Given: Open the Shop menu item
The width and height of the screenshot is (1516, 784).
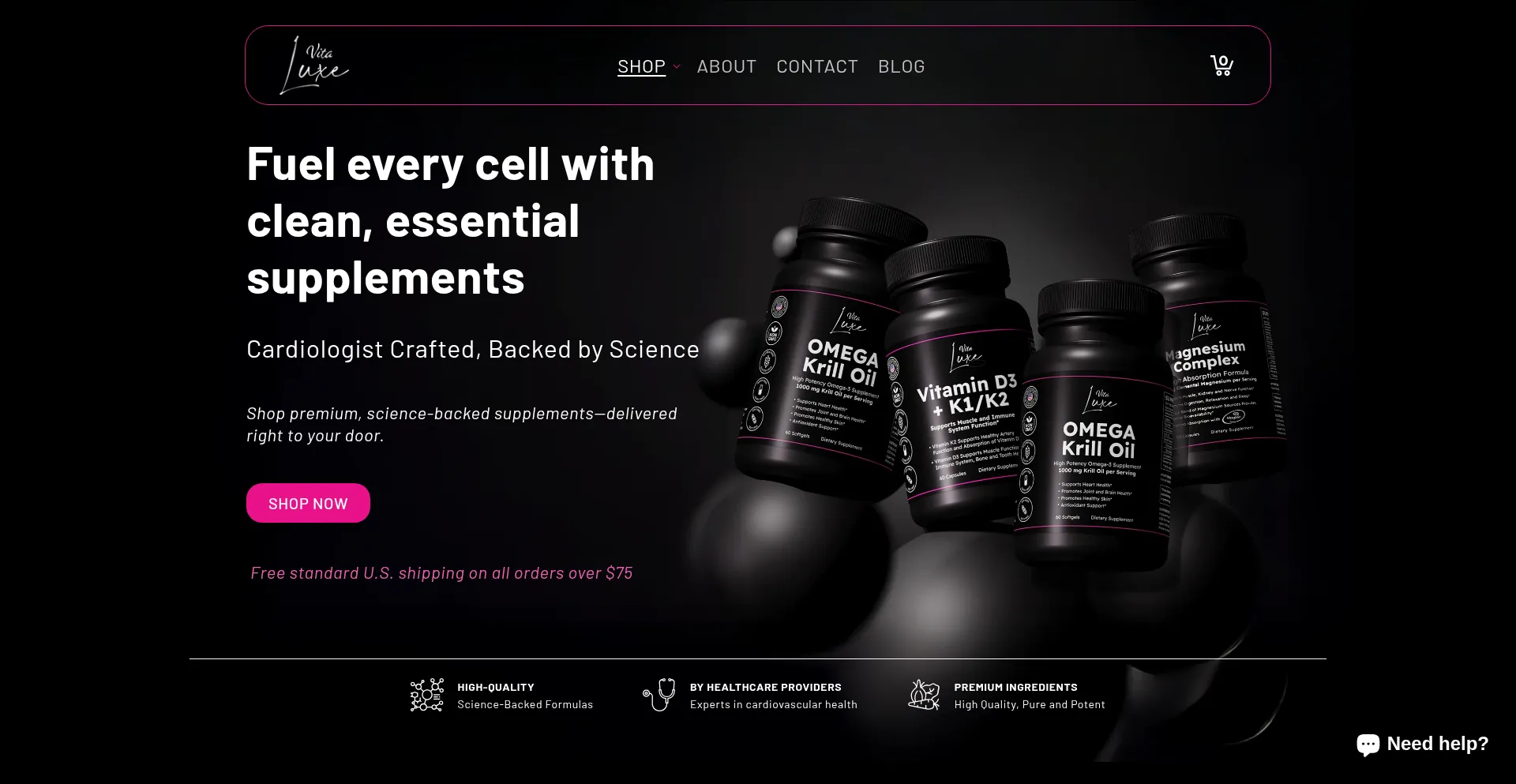Looking at the screenshot, I should tap(641, 66).
